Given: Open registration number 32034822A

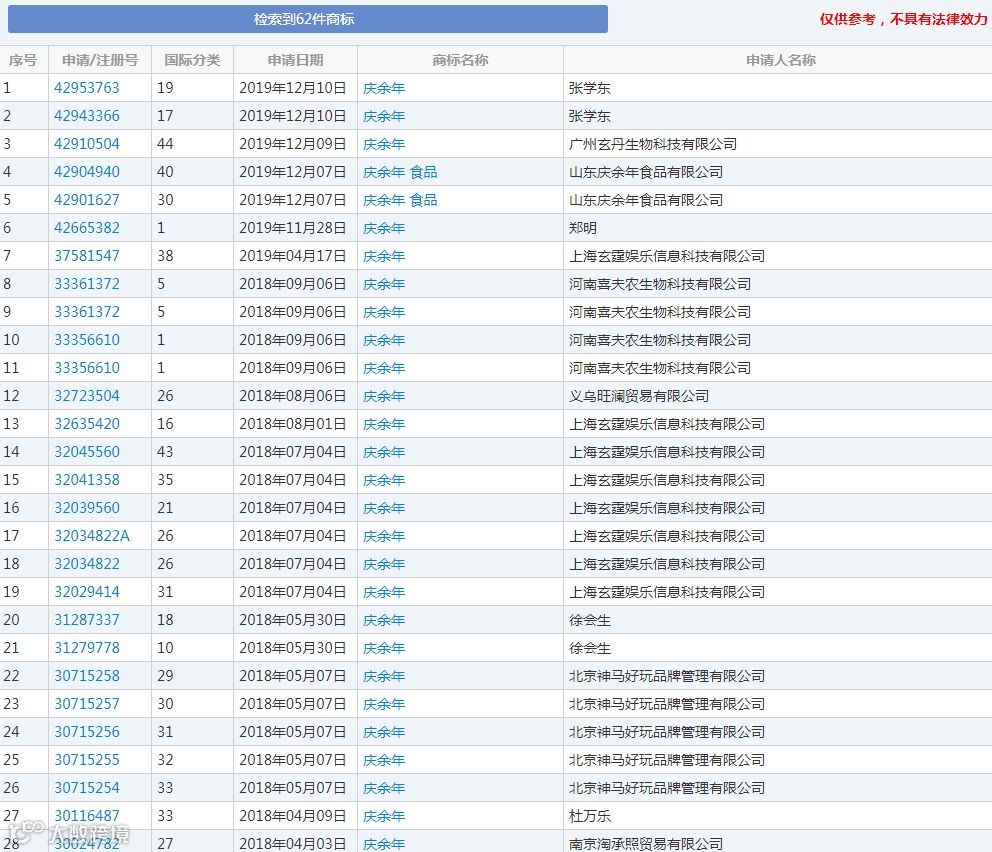Looking at the screenshot, I should click(92, 536).
